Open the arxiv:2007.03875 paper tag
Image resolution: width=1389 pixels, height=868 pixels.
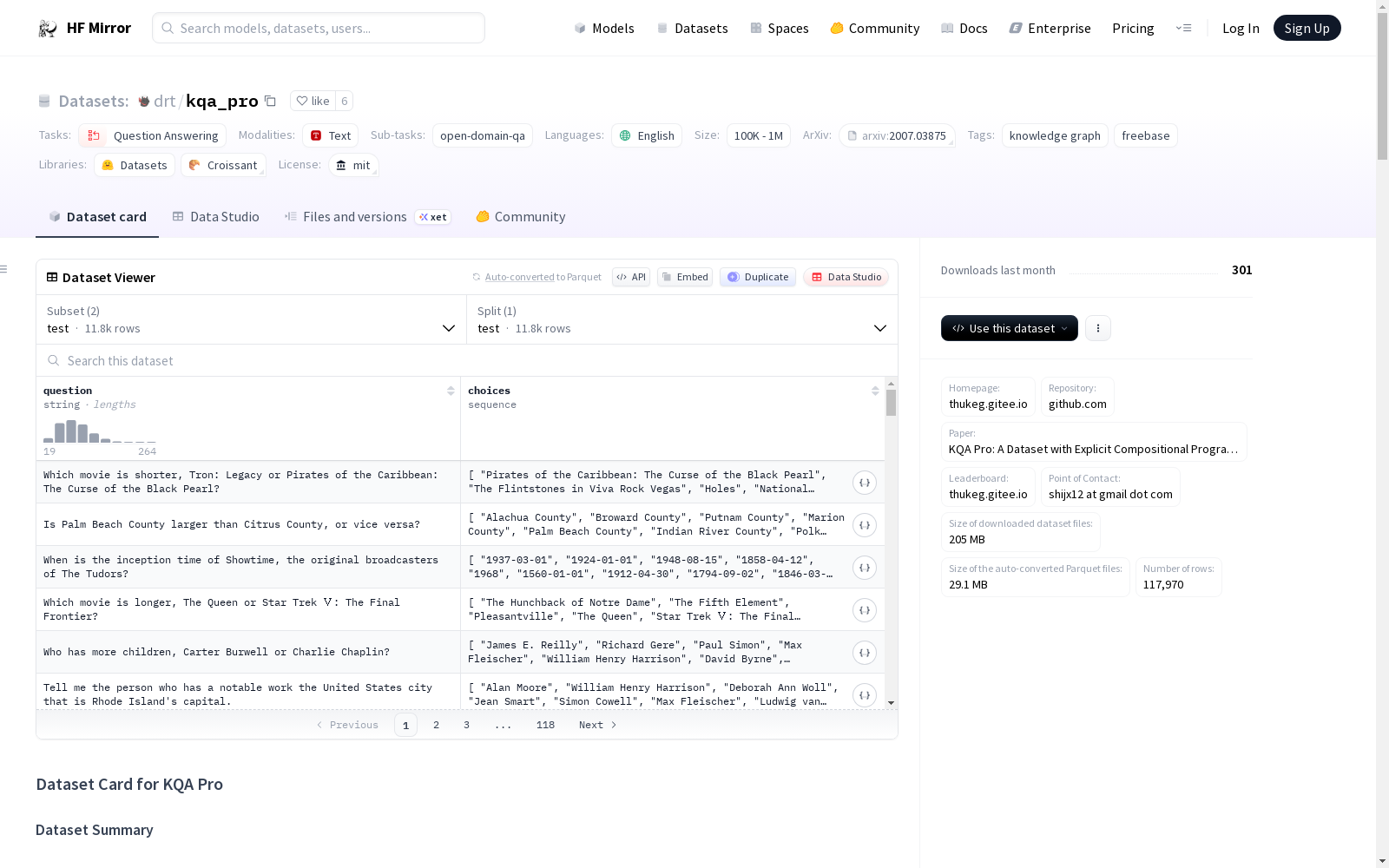897,135
